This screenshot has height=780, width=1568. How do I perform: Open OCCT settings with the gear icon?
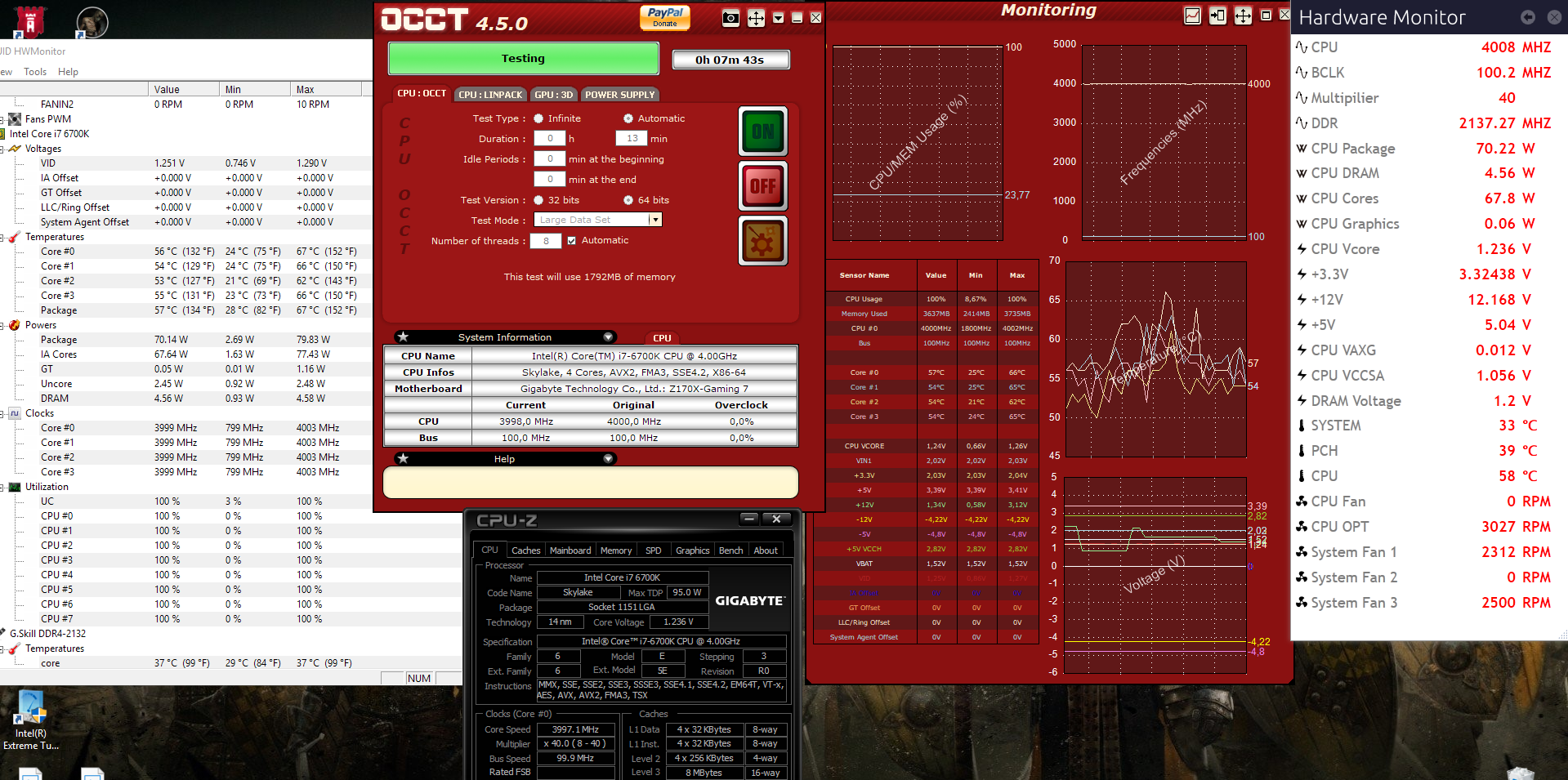(763, 241)
